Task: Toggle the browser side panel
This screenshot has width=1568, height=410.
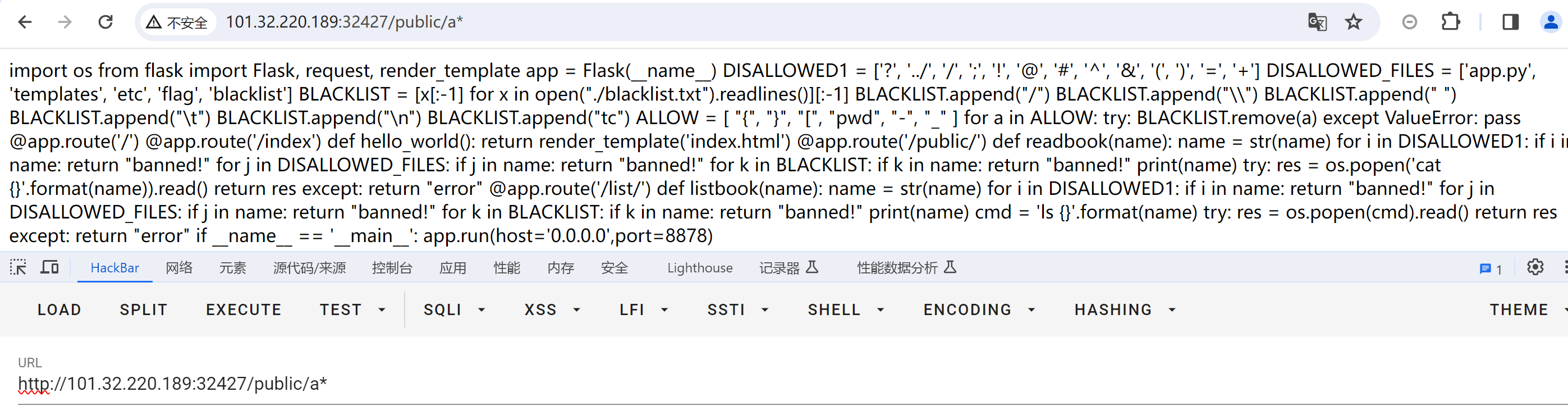Action: tap(1511, 22)
